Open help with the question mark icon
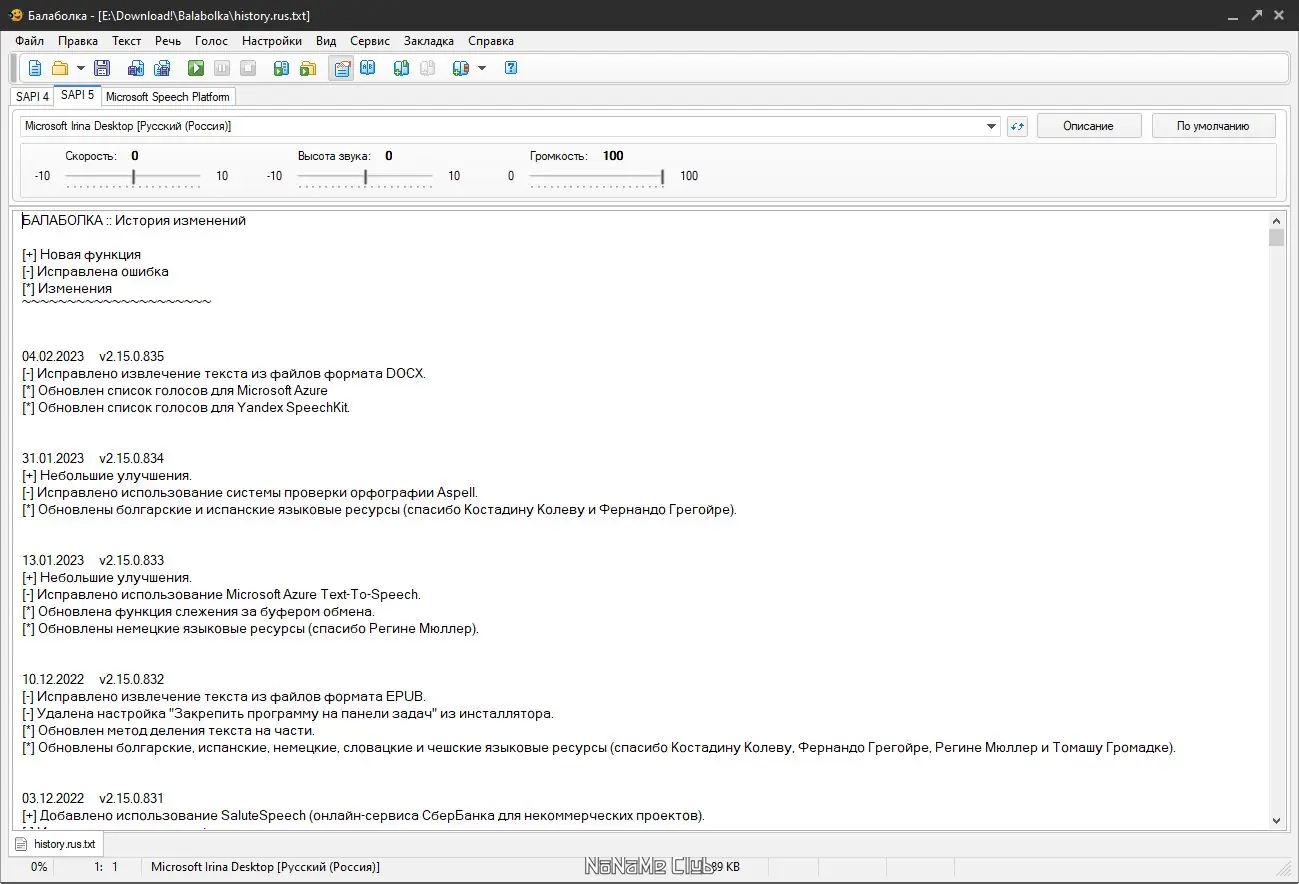Image resolution: width=1299 pixels, height=884 pixels. [x=511, y=68]
